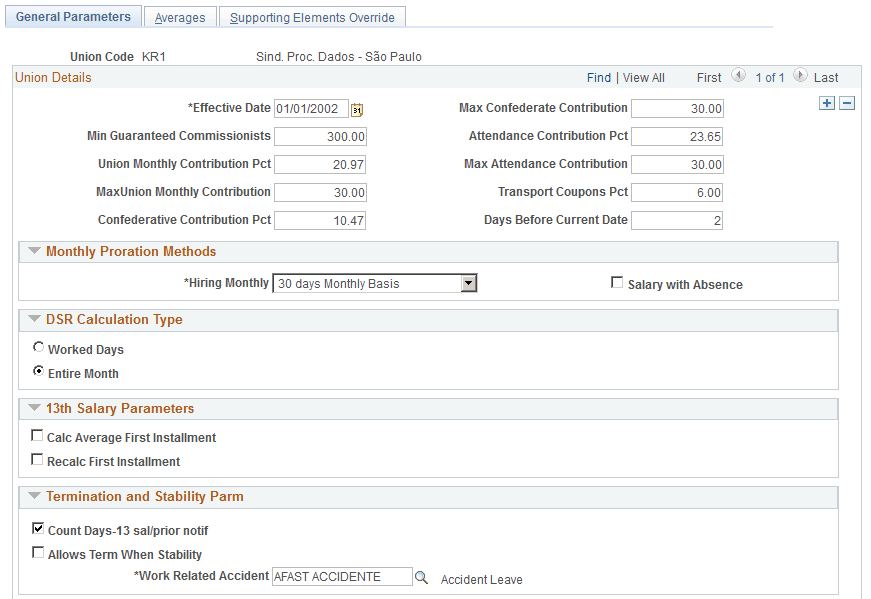The width and height of the screenshot is (871, 599).
Task: Click the KR1 union code value
Action: [154, 57]
